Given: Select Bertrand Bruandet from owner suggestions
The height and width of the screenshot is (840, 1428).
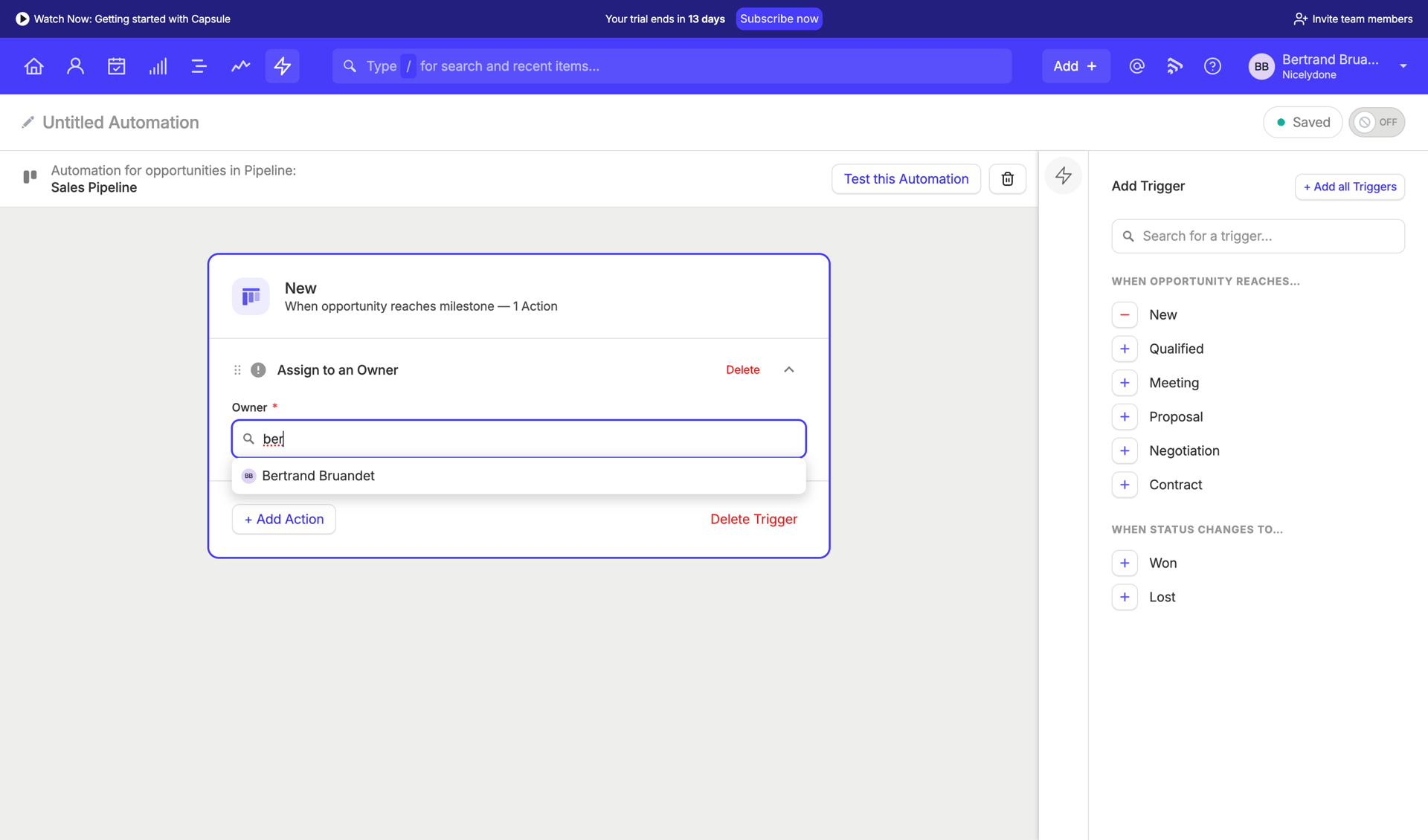Looking at the screenshot, I should (x=318, y=476).
